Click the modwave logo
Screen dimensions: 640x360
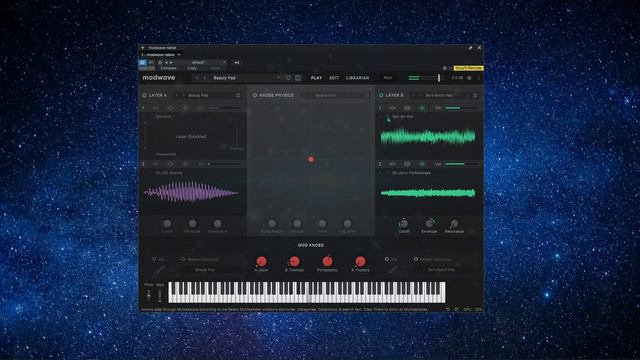[159, 78]
